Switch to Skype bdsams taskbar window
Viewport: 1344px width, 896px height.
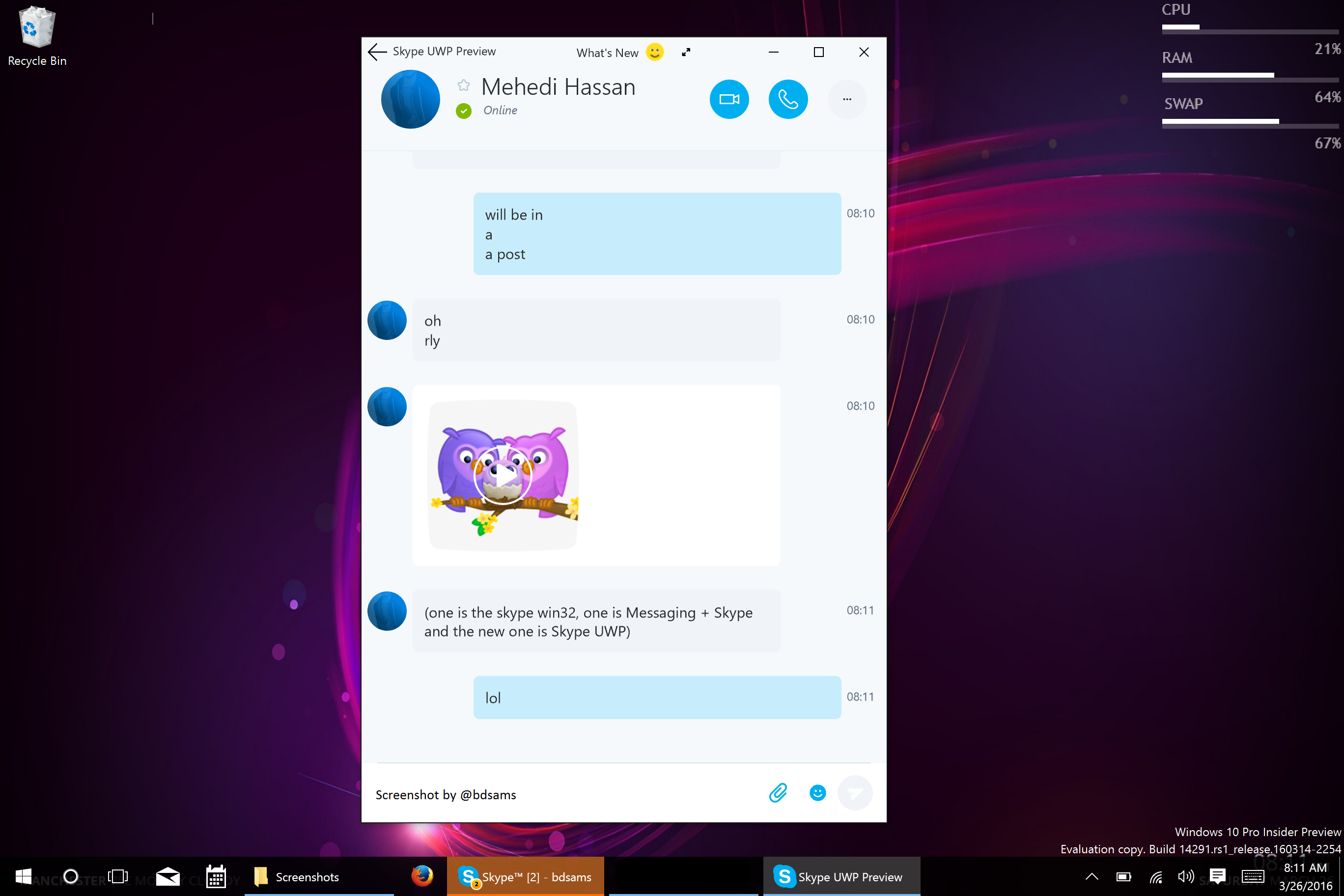pyautogui.click(x=526, y=876)
